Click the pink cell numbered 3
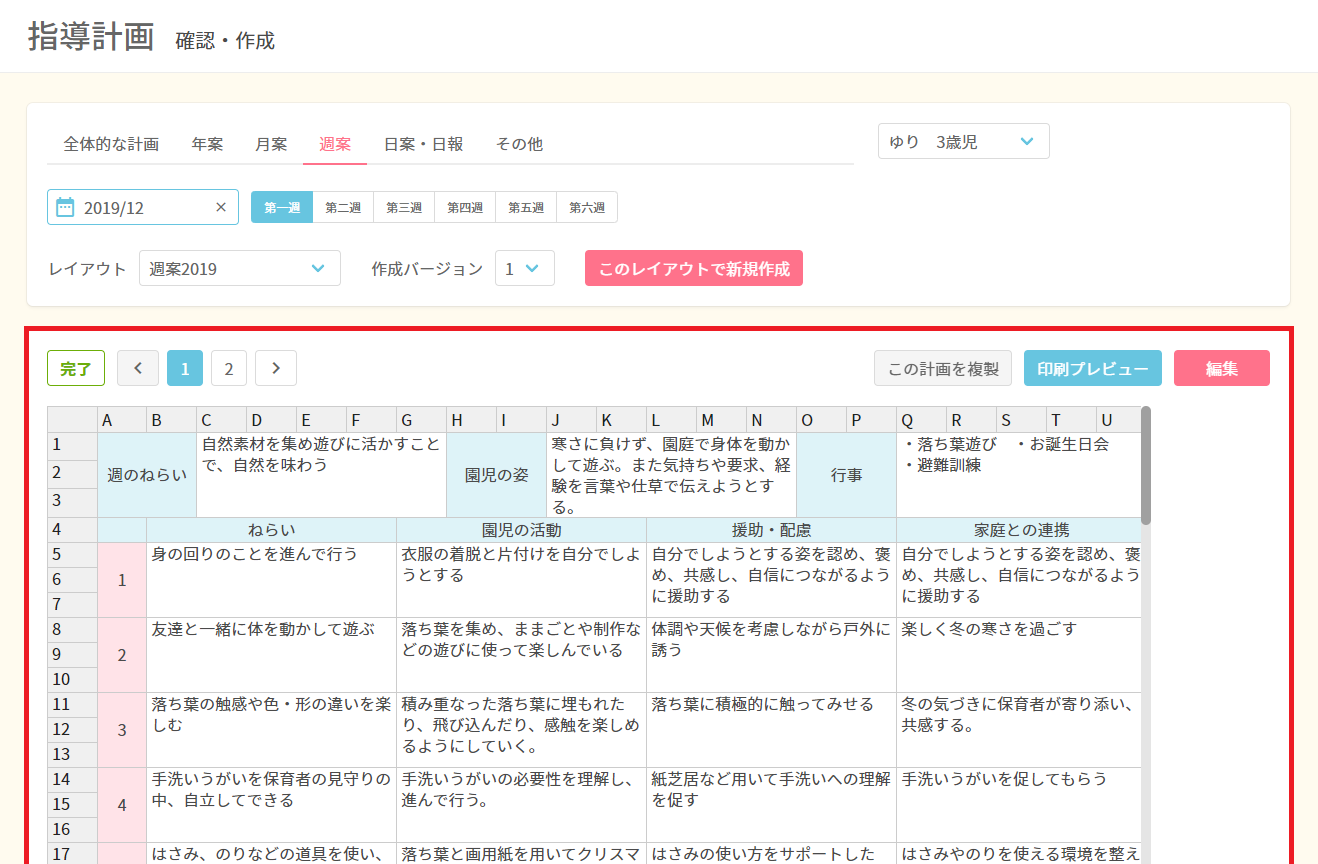1318x864 pixels. pos(122,730)
